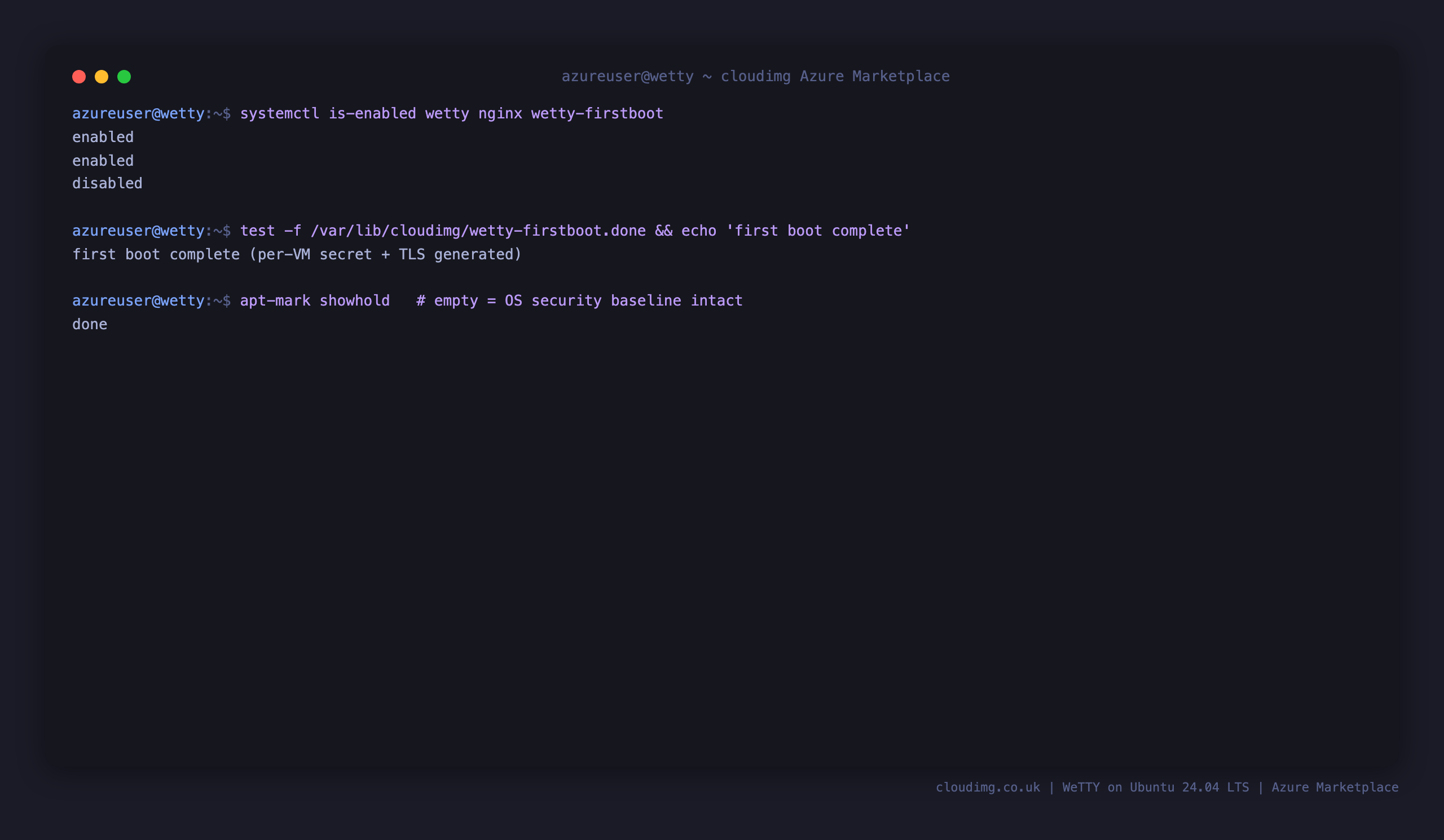The width and height of the screenshot is (1444, 840).
Task: Click the prompt 'azureuser@wetty' before apt-mark
Action: coord(138,300)
